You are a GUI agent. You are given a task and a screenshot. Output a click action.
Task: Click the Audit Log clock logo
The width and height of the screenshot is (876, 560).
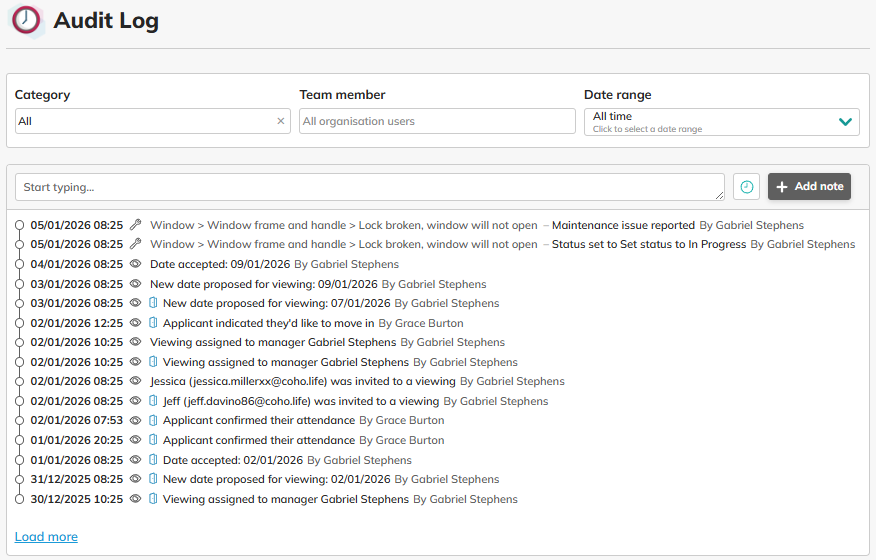click(x=27, y=21)
